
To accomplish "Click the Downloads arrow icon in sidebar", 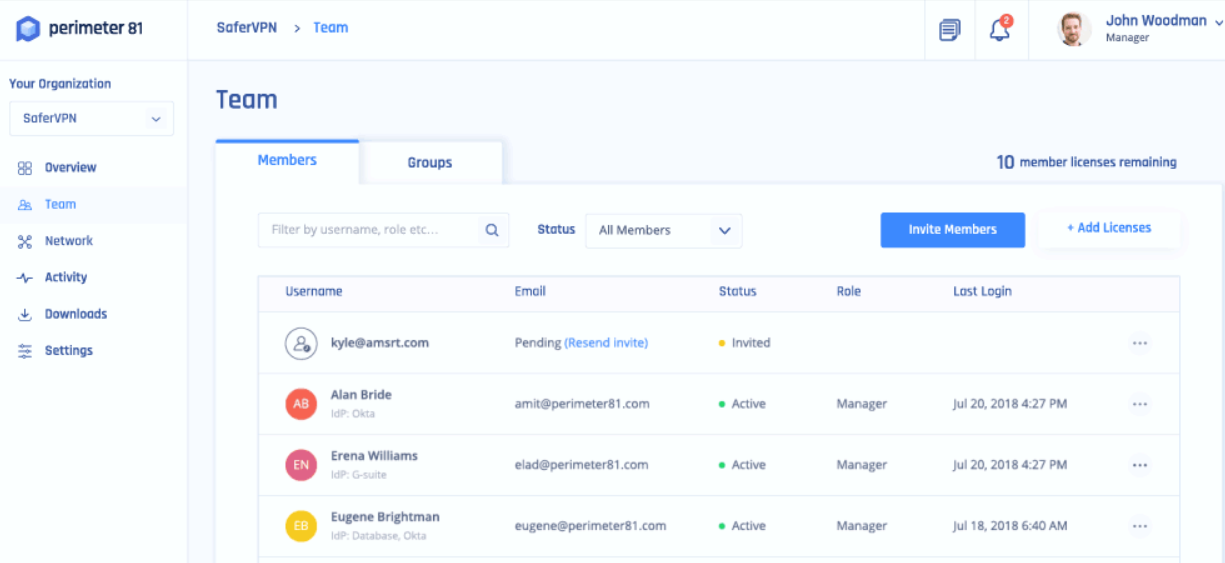I will tap(25, 315).
